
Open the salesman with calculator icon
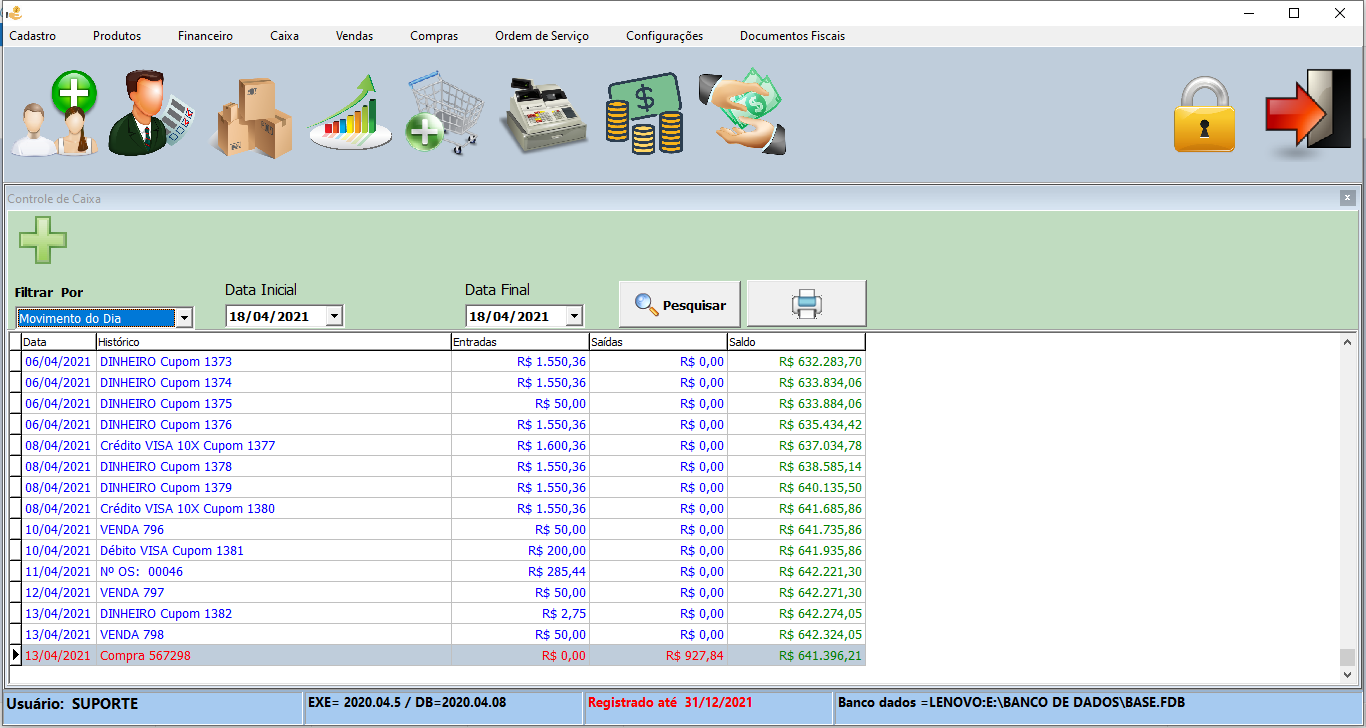(151, 115)
